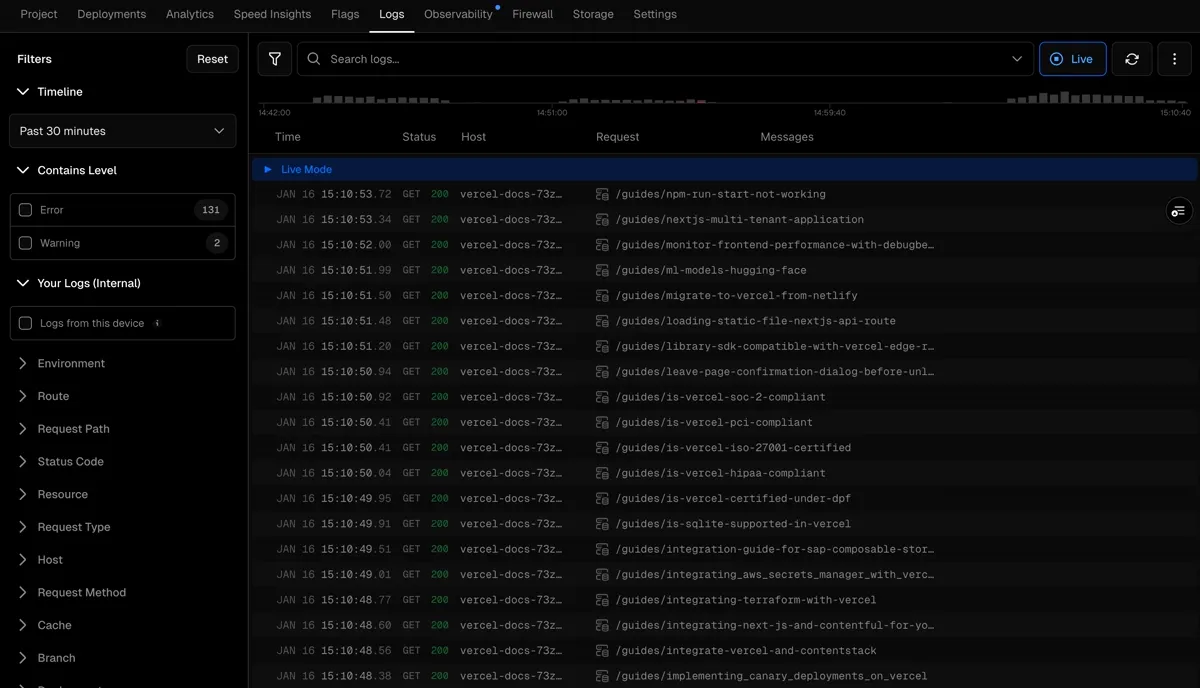Viewport: 1200px width, 688px height.
Task: Click request icon for implementing_canary_deployments row
Action: [x=602, y=676]
